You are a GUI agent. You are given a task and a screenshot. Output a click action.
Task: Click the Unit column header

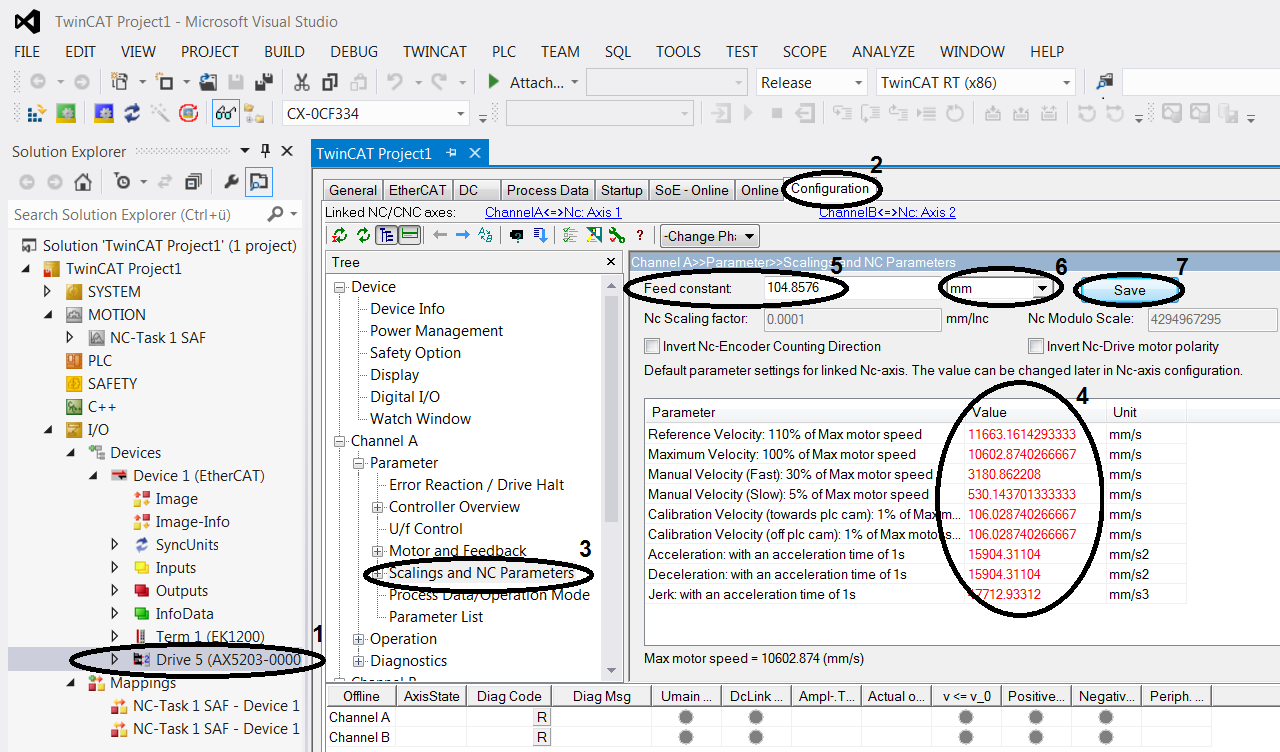[1145, 412]
